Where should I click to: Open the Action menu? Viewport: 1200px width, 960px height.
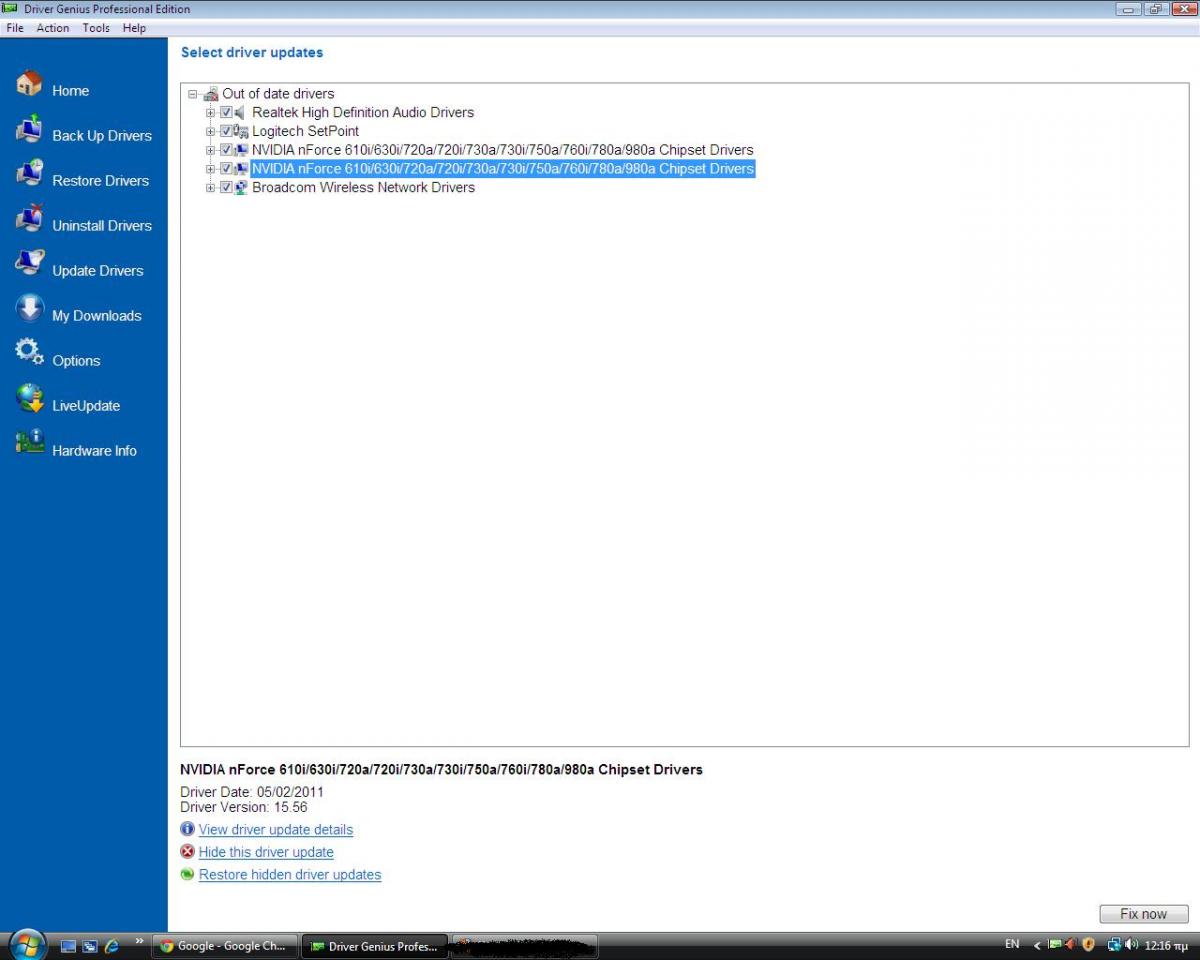pyautogui.click(x=53, y=28)
